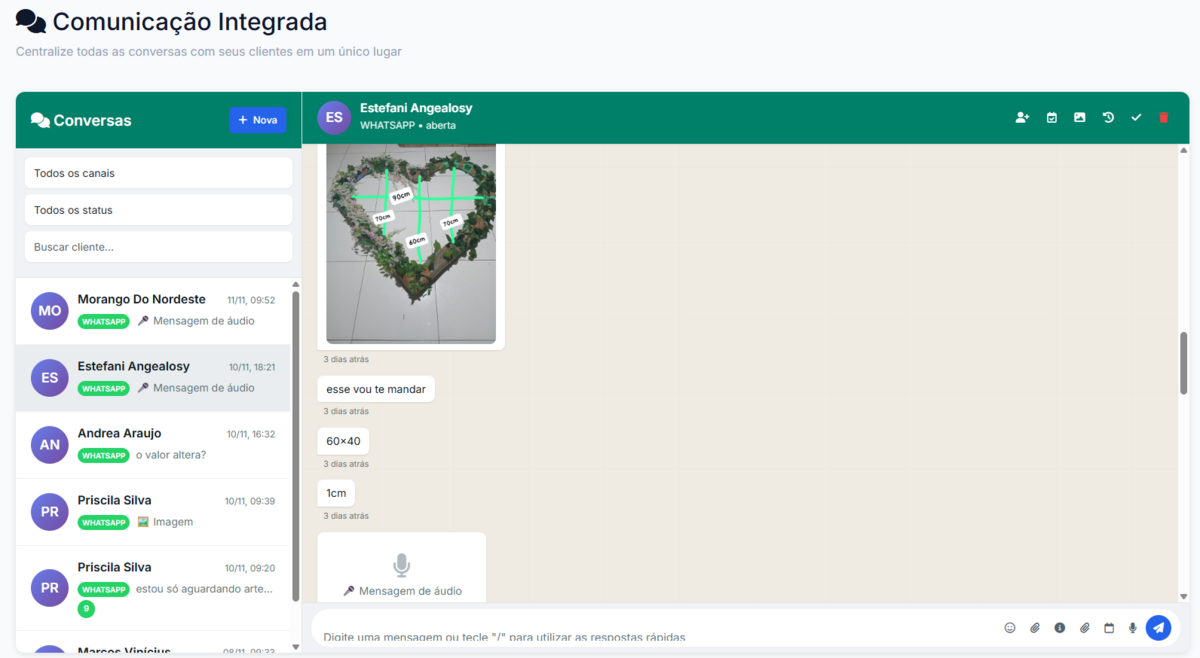This screenshot has height=658, width=1200.
Task: Click the chat area vertical scrollbar thumb
Action: [x=1184, y=364]
